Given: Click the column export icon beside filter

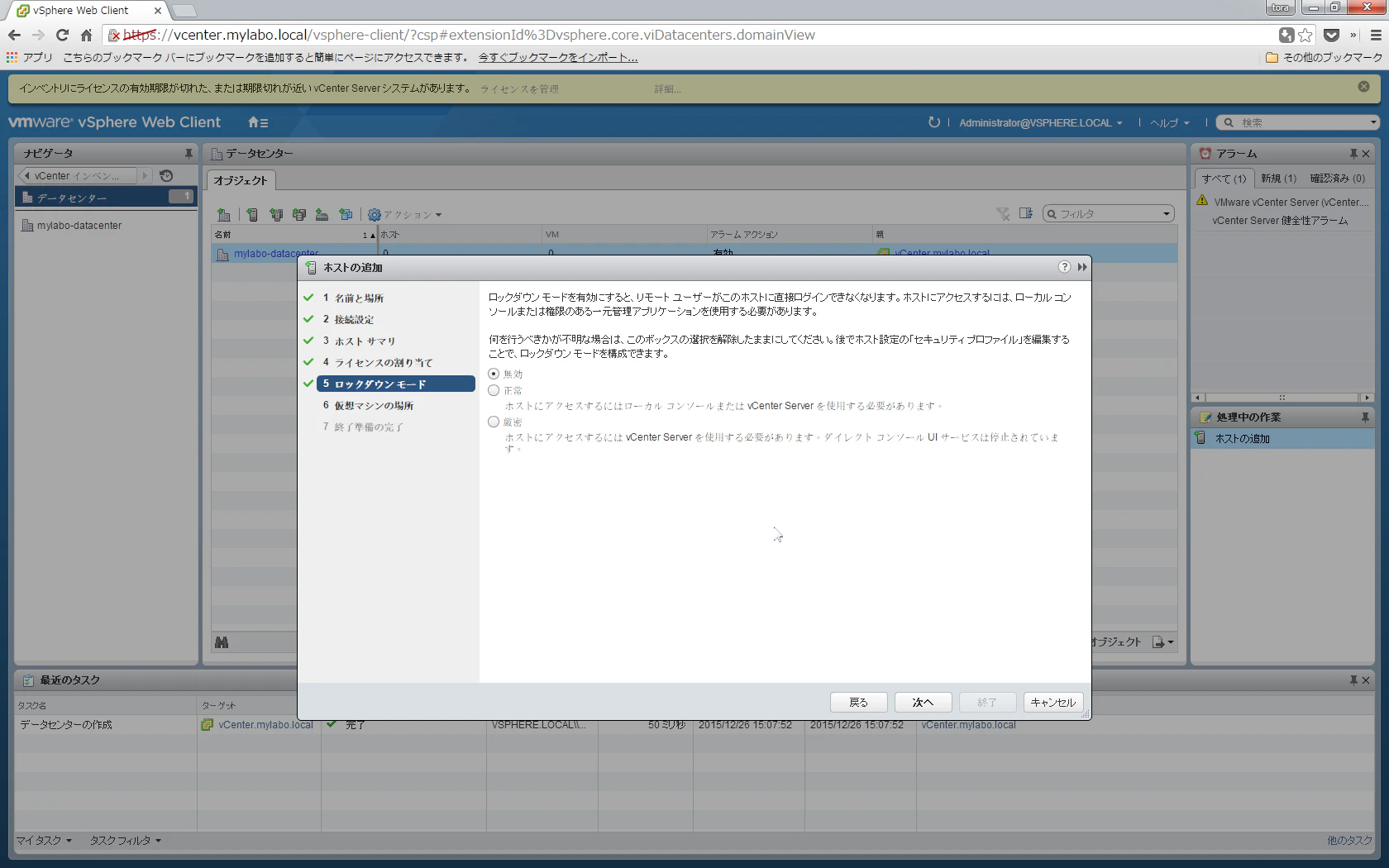Looking at the screenshot, I should [1026, 213].
